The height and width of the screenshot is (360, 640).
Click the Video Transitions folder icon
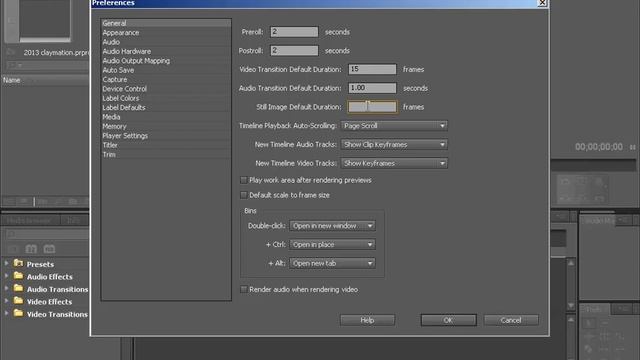tap(18, 313)
